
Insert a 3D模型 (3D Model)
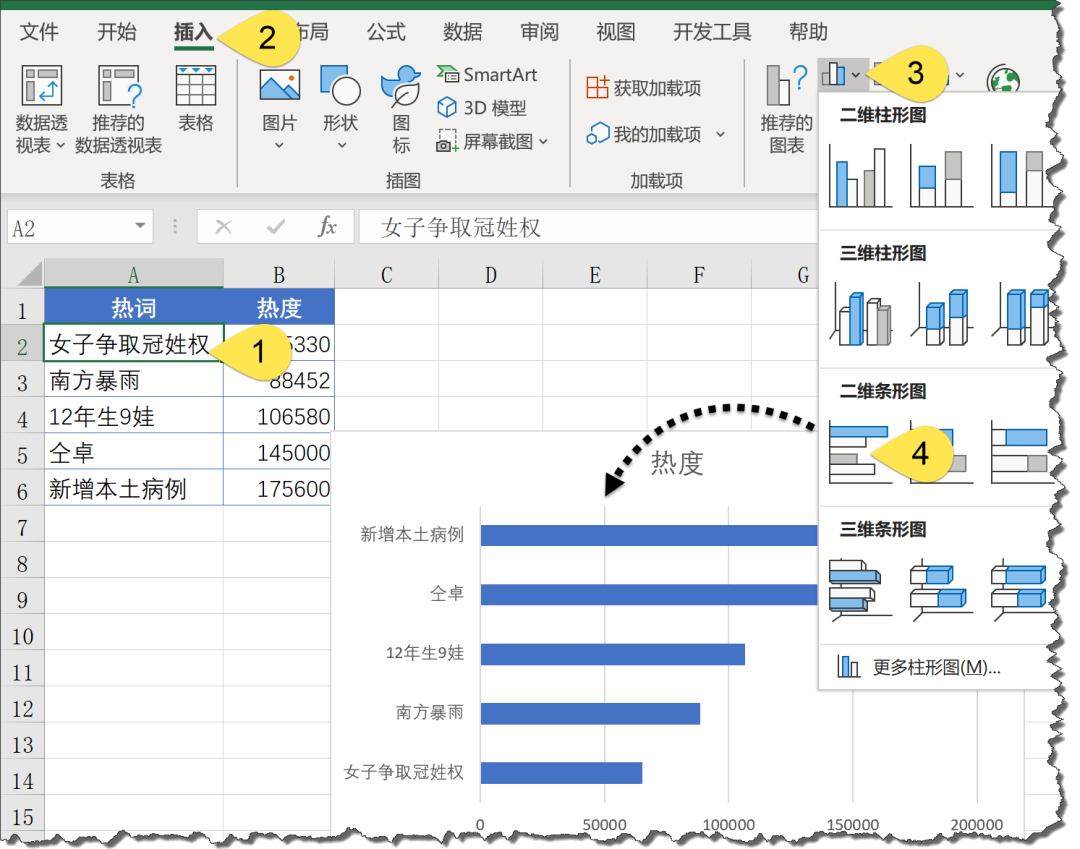tap(480, 107)
